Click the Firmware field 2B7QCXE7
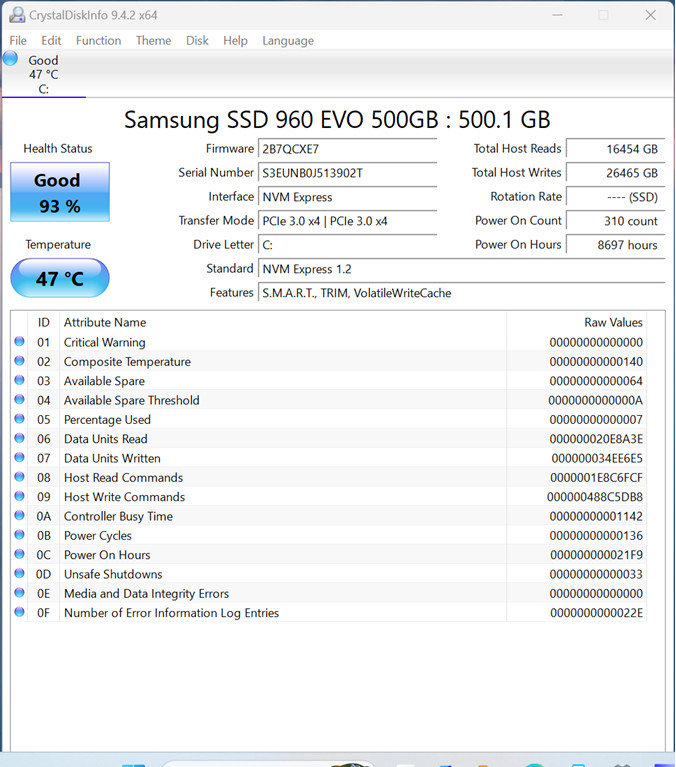The height and width of the screenshot is (767, 676). 347,149
